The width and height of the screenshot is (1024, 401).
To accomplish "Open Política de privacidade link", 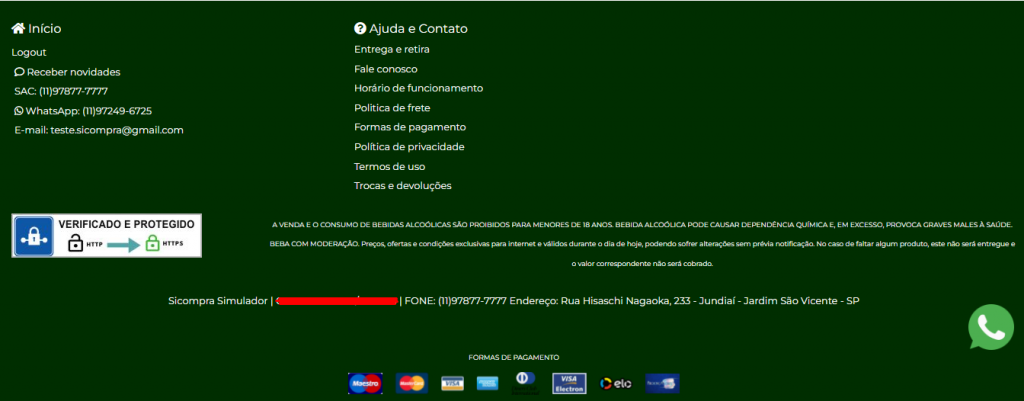I will [409, 147].
